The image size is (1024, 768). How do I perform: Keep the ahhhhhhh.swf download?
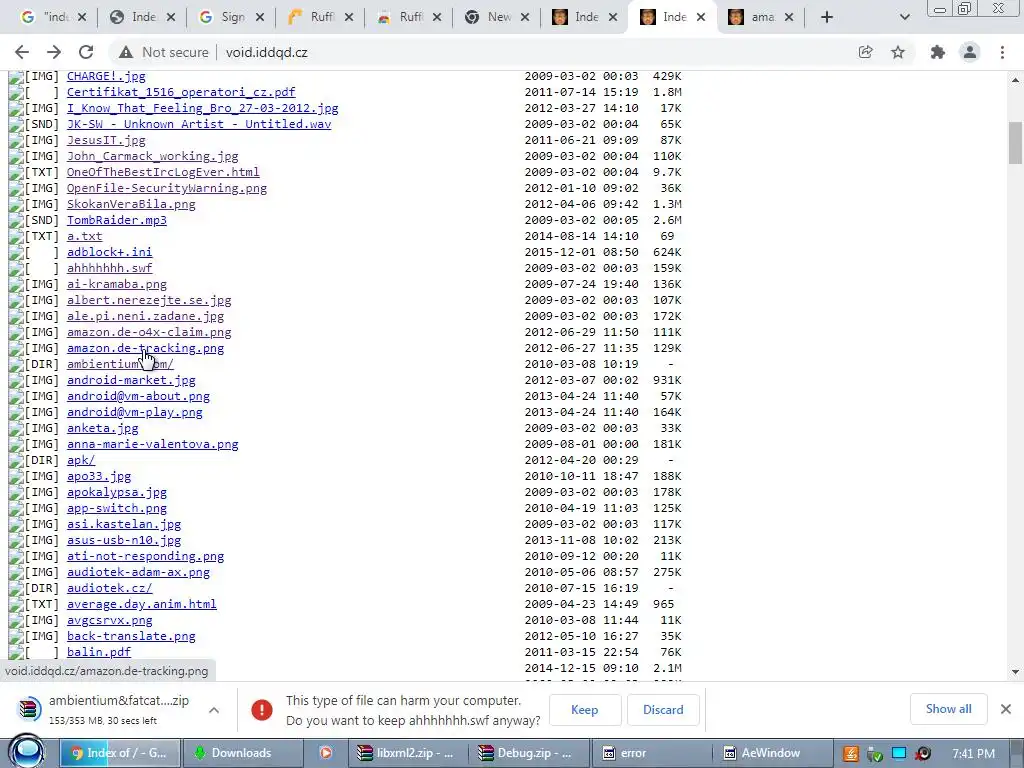(584, 710)
